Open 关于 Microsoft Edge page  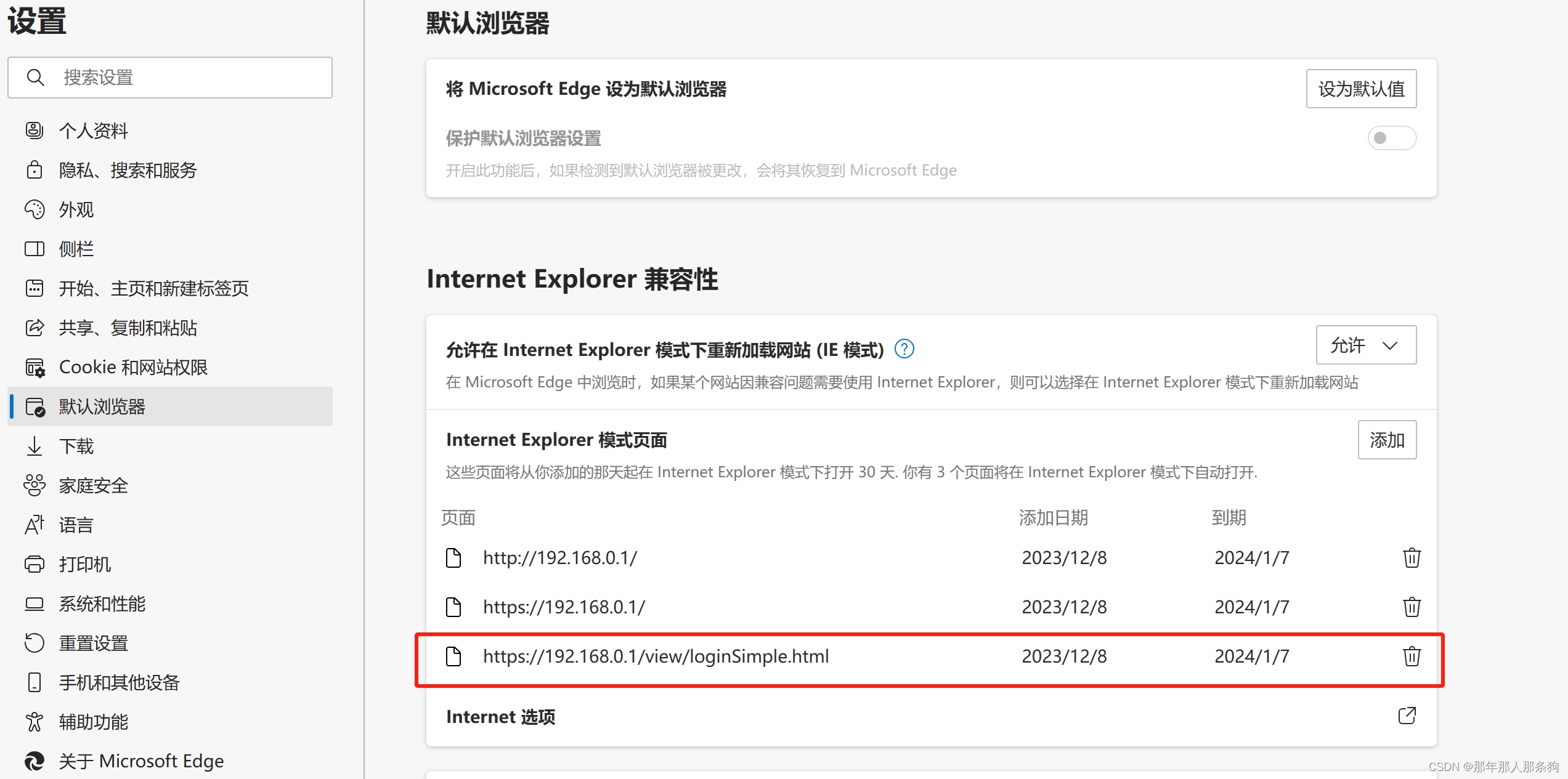point(170,761)
